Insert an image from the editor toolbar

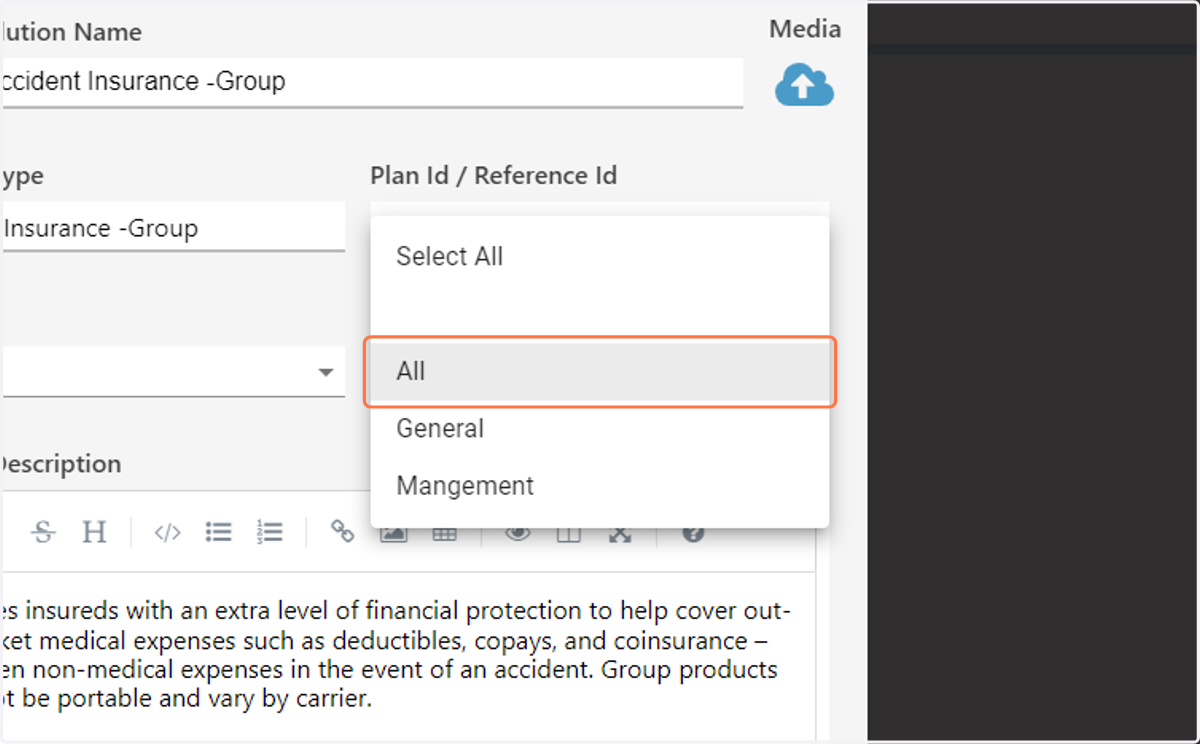tap(394, 535)
